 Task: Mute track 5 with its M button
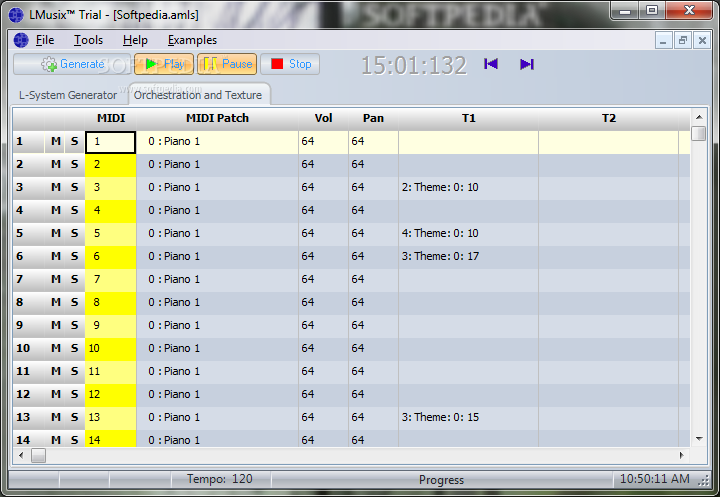click(x=56, y=233)
